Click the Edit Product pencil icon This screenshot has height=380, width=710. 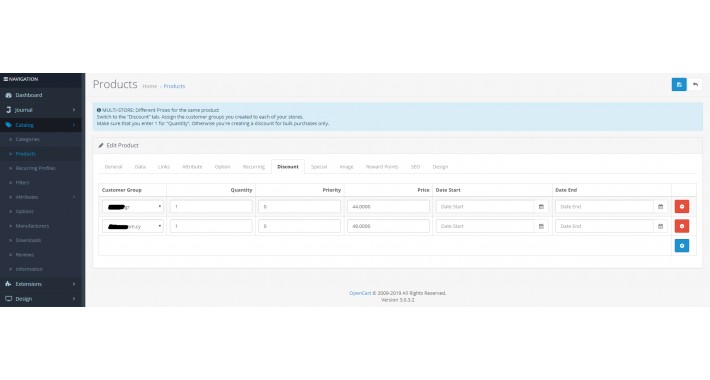pyautogui.click(x=101, y=145)
